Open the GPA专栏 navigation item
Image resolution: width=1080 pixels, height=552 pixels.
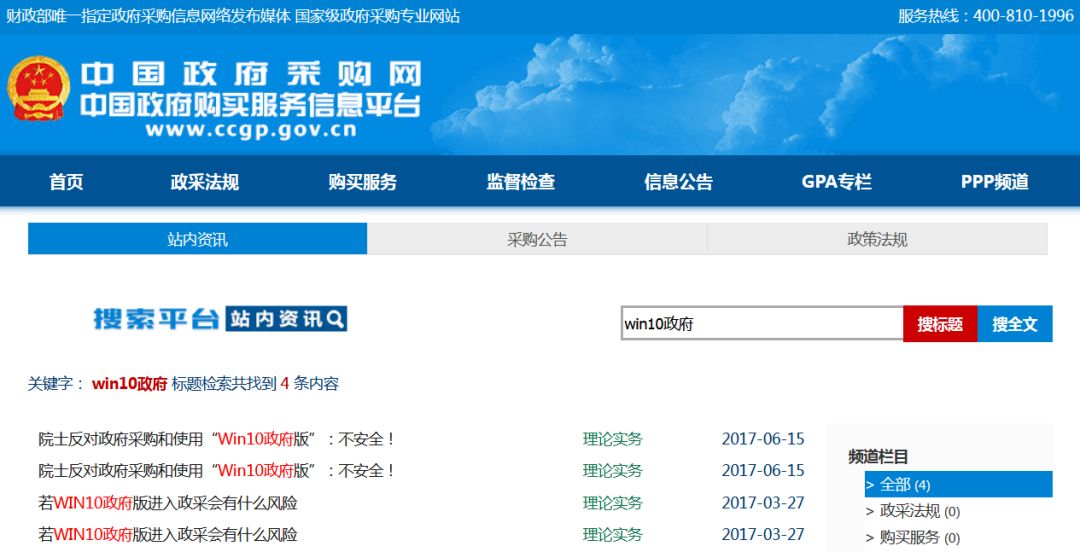[x=837, y=182]
